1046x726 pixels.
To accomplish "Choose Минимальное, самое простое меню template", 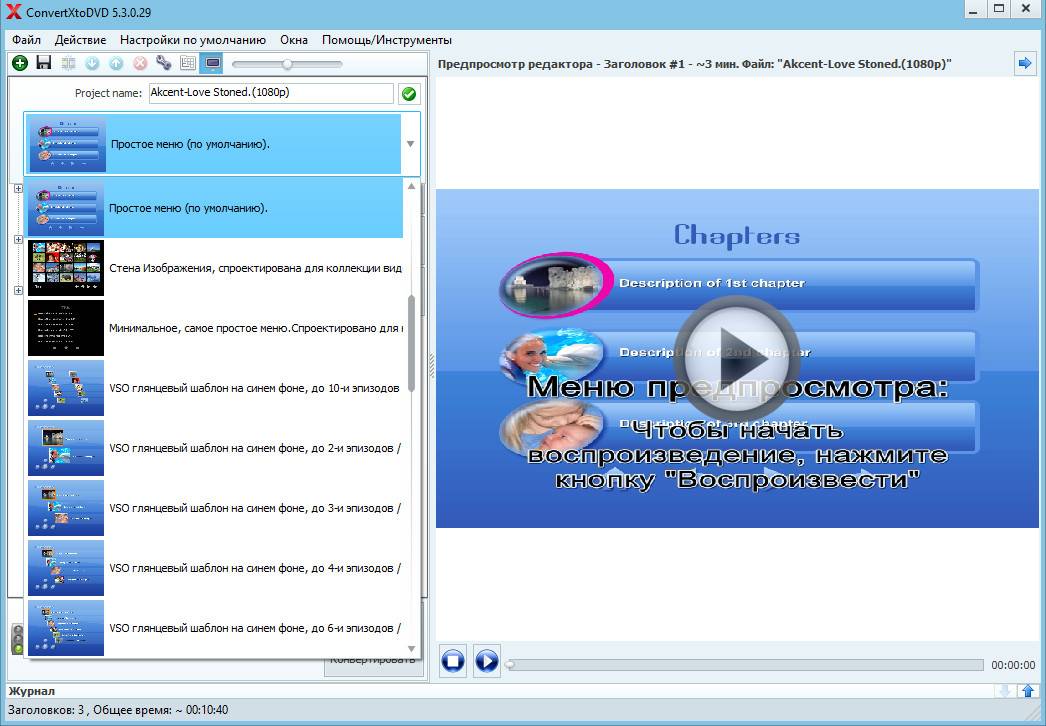I will 215,328.
